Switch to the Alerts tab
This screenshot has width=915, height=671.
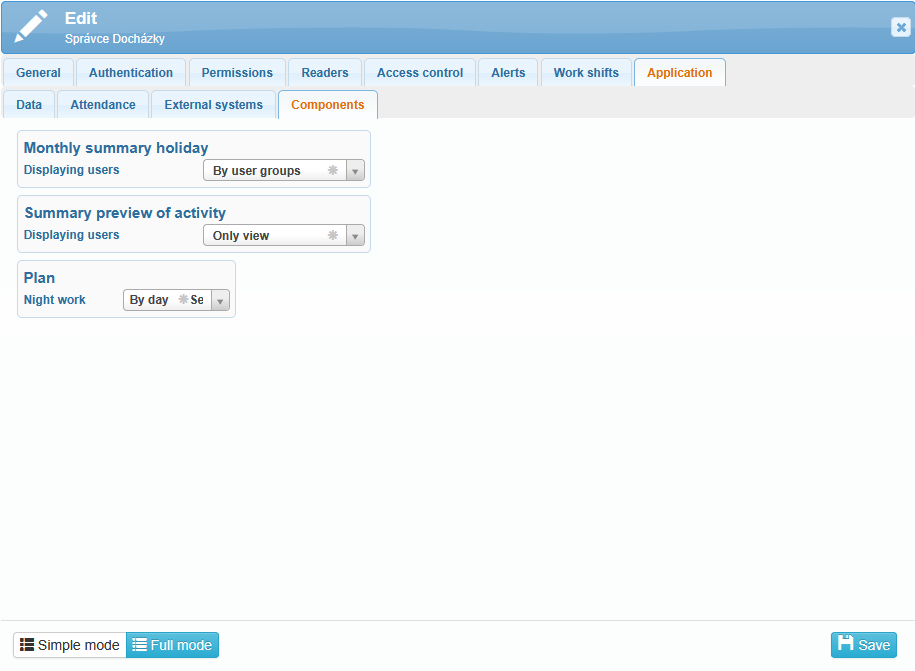pyautogui.click(x=508, y=73)
